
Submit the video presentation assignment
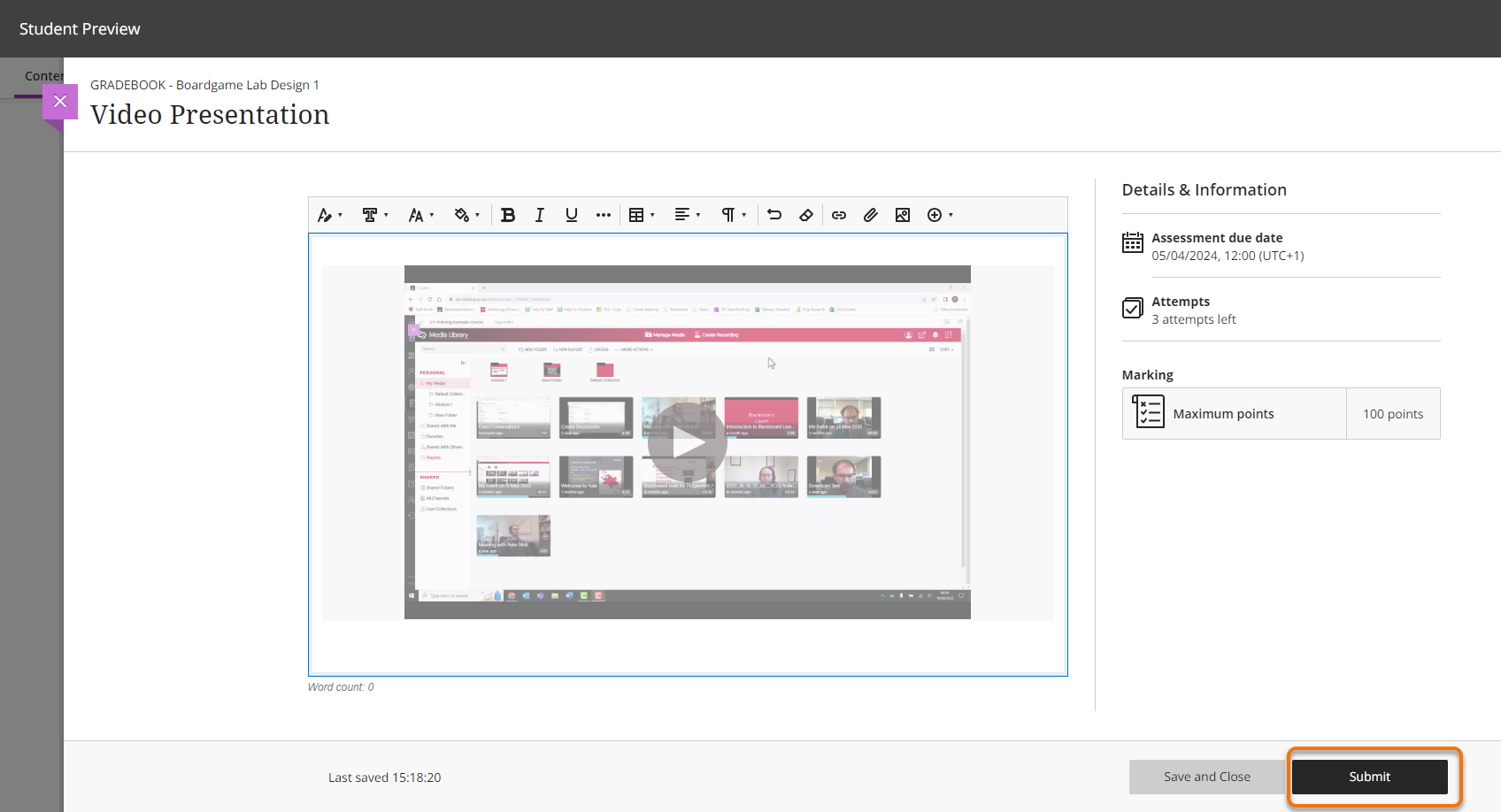click(1369, 777)
